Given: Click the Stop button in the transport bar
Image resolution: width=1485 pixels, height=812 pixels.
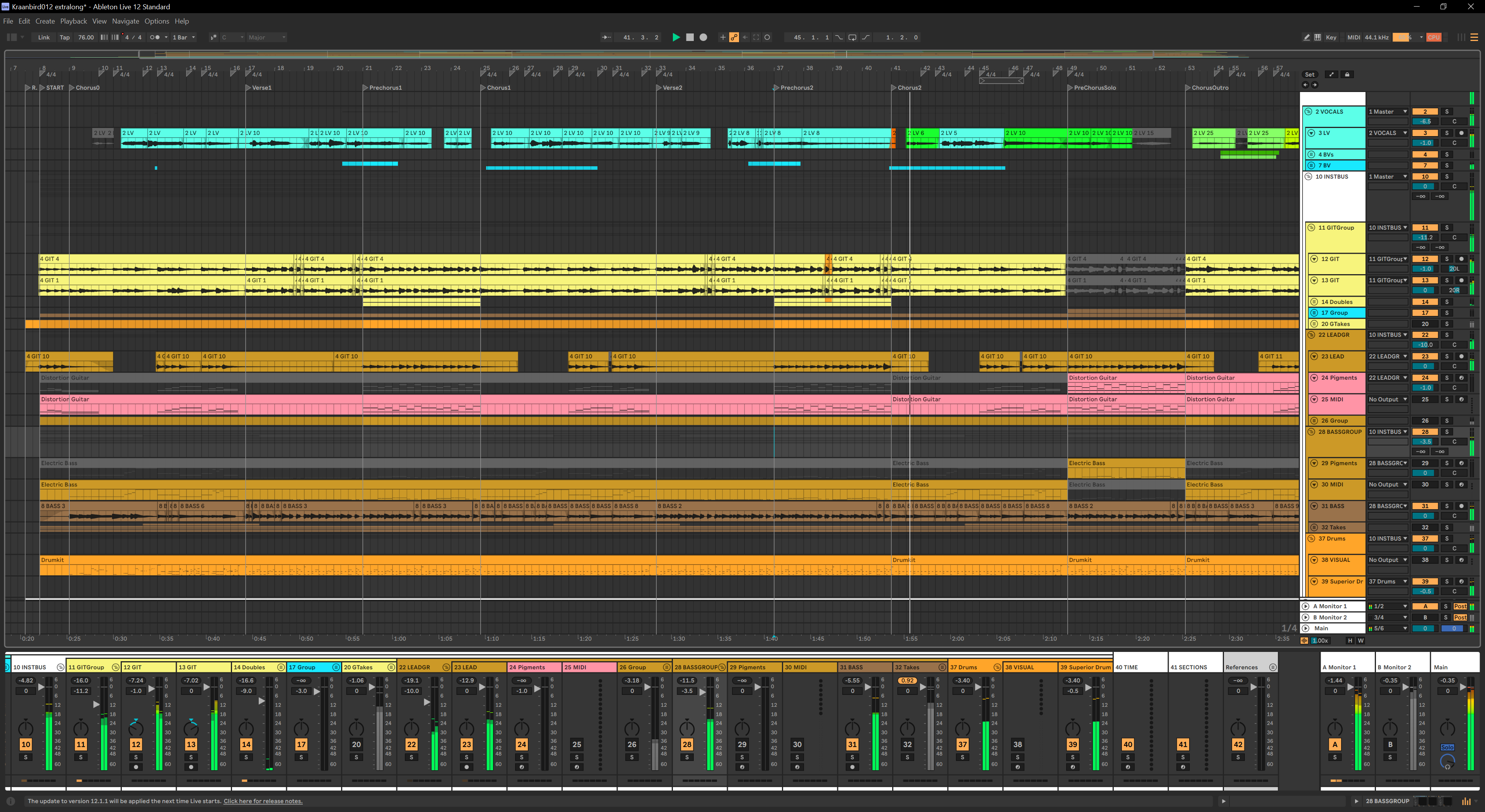Looking at the screenshot, I should (690, 38).
